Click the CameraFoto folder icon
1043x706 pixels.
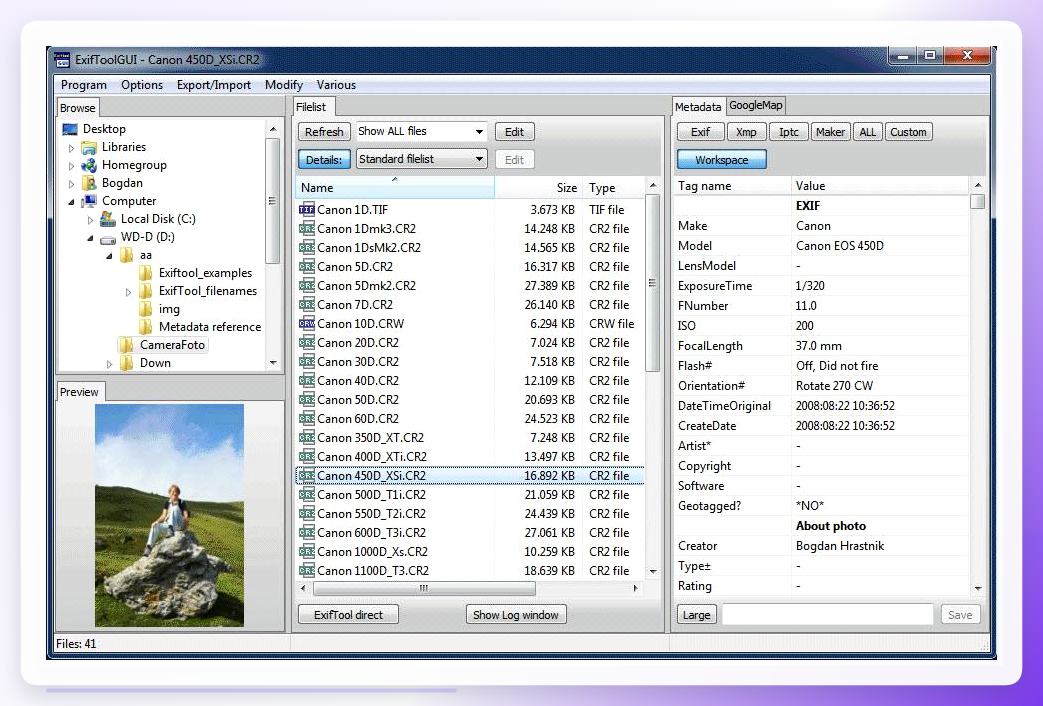point(126,345)
